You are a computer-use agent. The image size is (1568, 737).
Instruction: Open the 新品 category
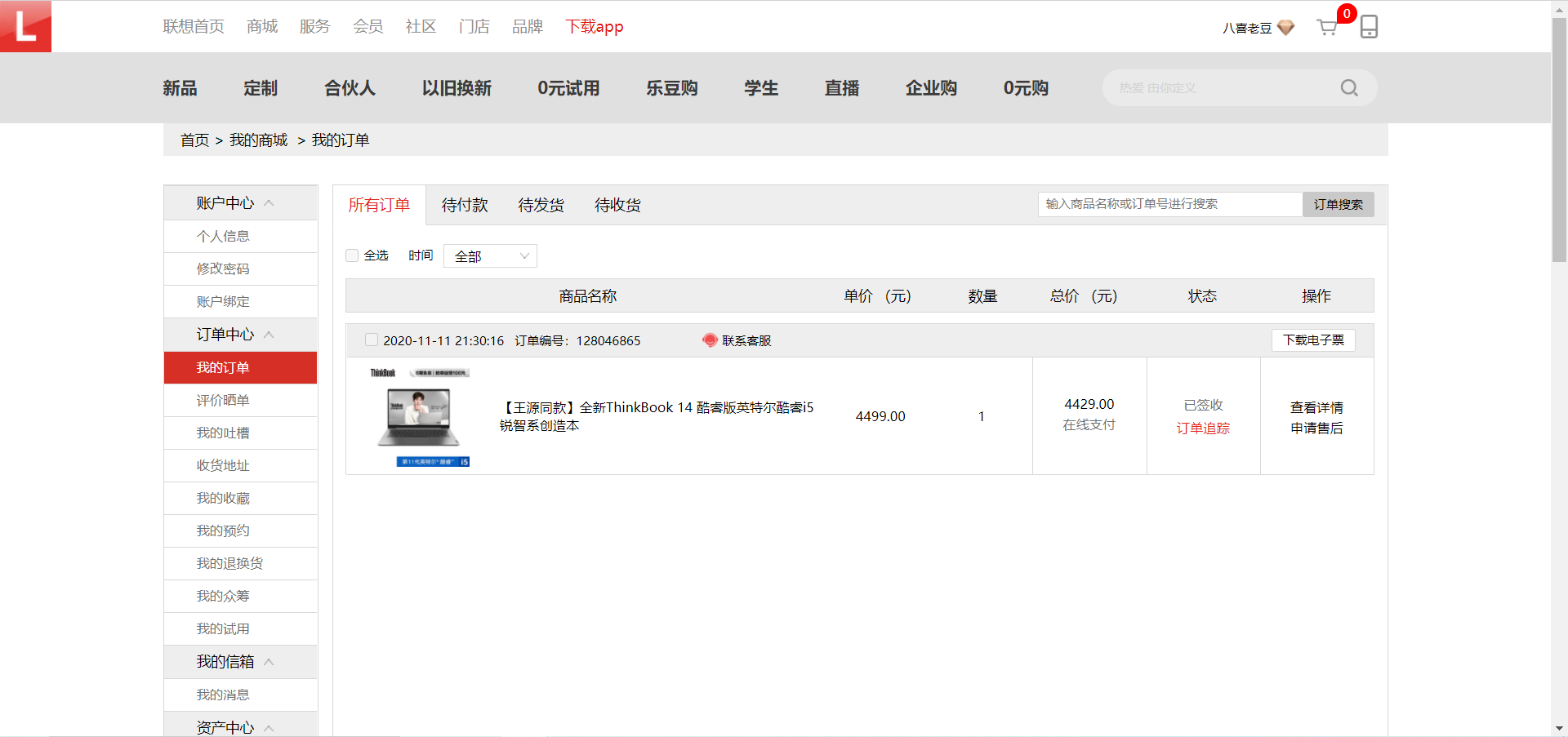(180, 88)
